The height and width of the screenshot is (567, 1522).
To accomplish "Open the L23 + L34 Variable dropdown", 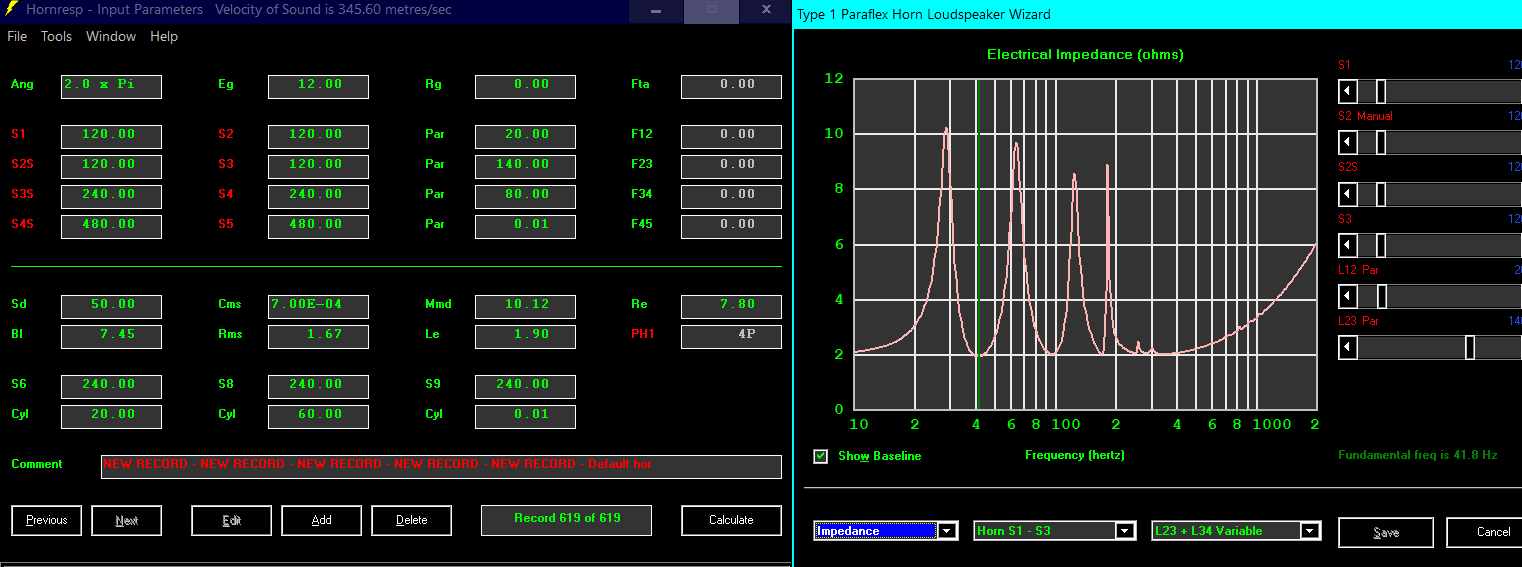I will (1310, 531).
